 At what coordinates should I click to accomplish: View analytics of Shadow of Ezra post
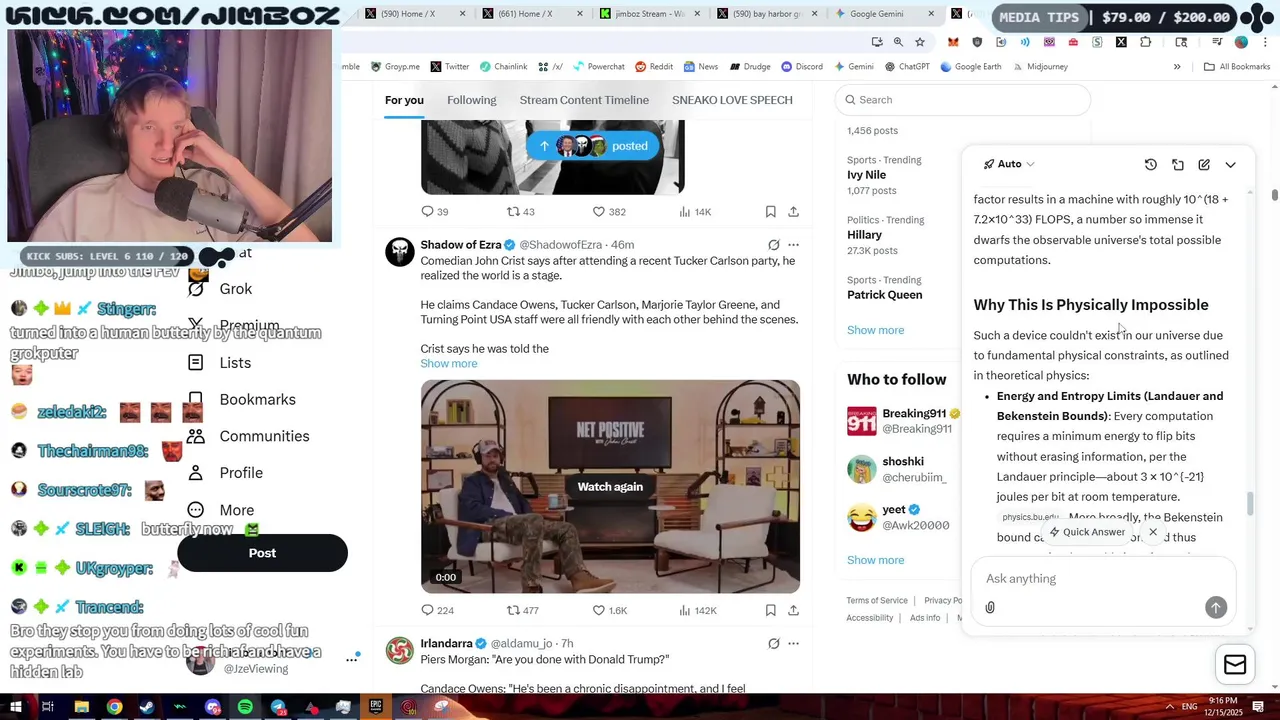(697, 610)
